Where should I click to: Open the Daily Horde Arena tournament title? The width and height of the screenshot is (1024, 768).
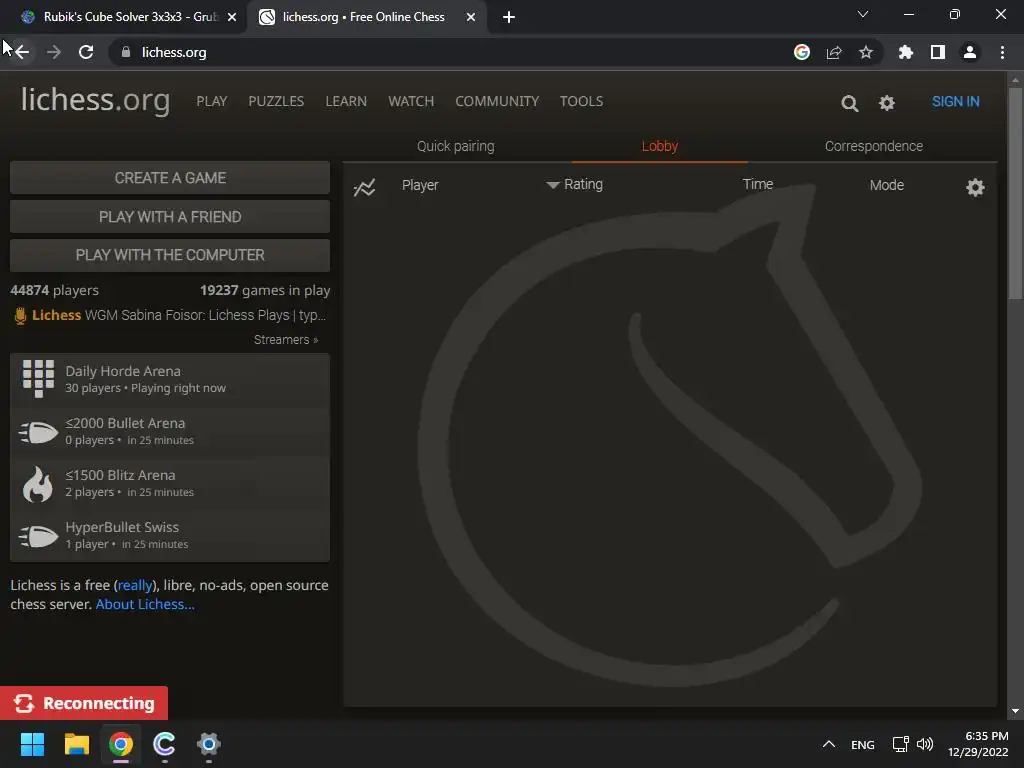[x=123, y=371]
